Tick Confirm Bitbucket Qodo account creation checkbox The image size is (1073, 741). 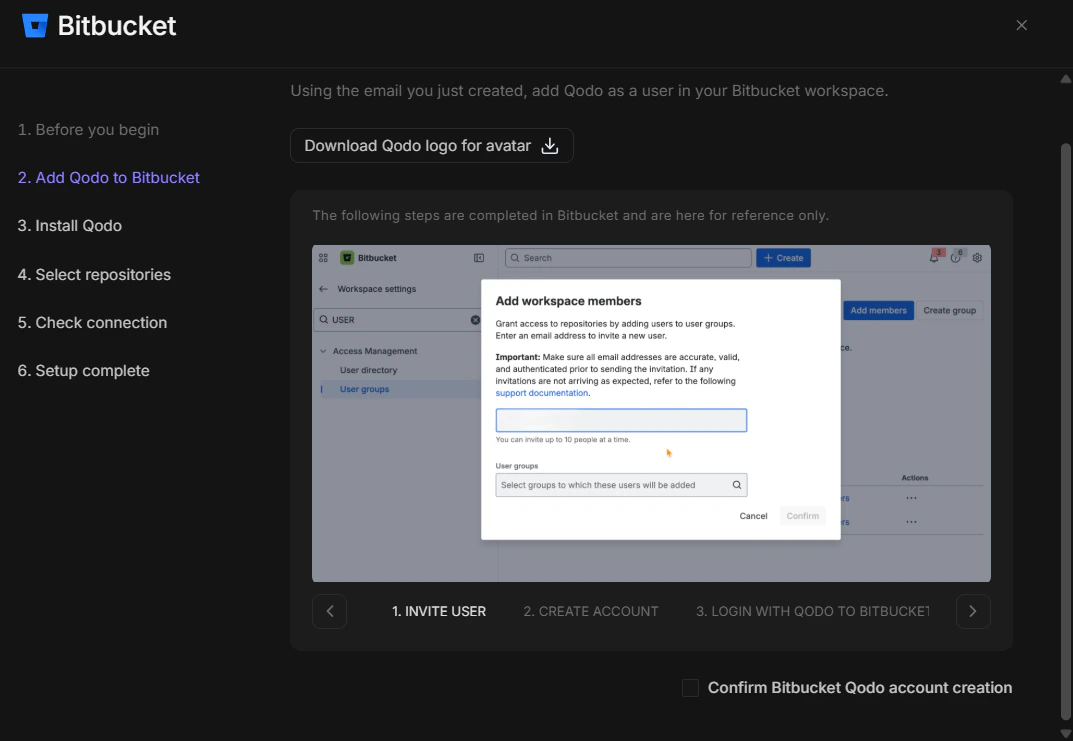click(690, 688)
